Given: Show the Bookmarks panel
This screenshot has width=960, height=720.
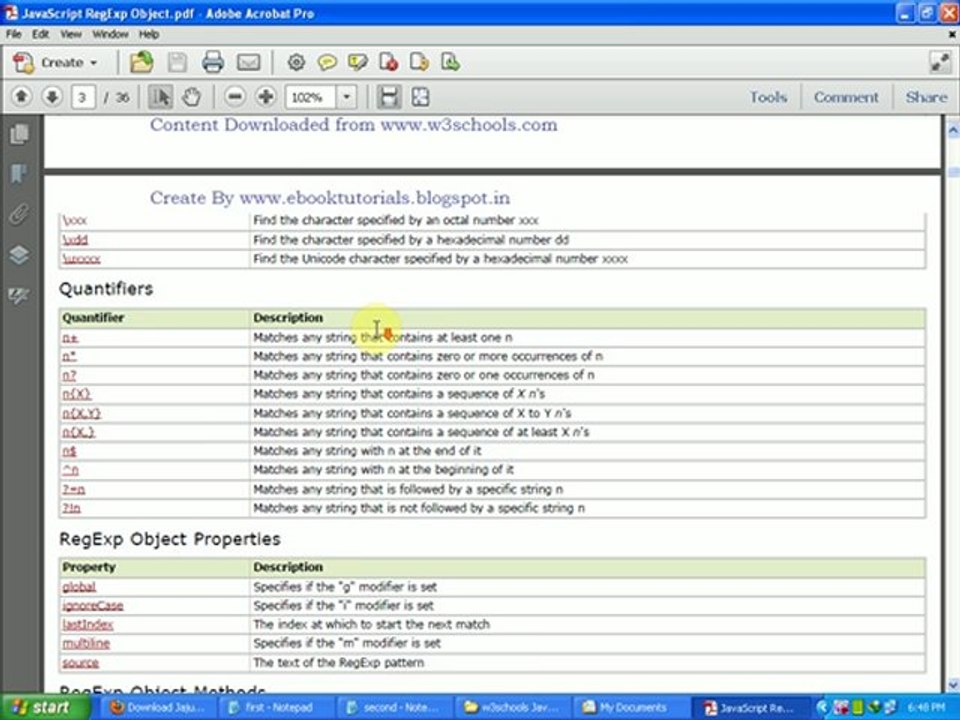Looking at the screenshot, I should tap(19, 174).
